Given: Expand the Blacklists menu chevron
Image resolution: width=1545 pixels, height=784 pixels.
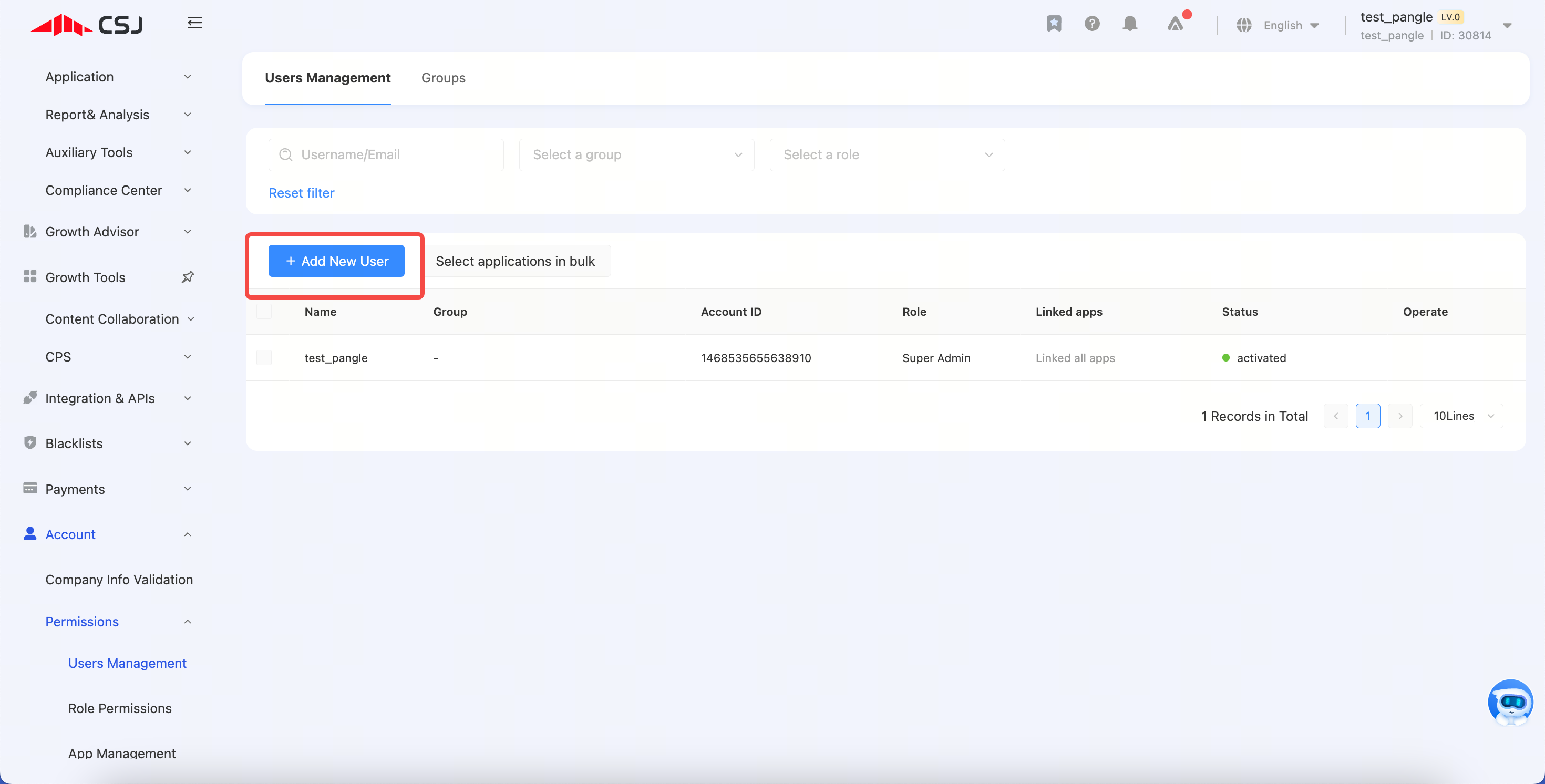Looking at the screenshot, I should [188, 443].
